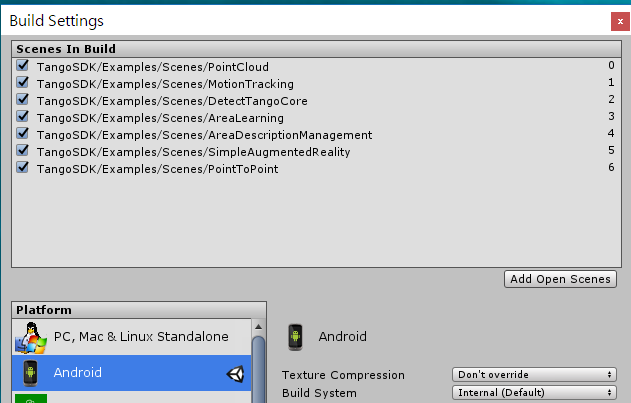Screen dimensions: 631x403
Task: Click scene index number 6
Action: click(611, 167)
